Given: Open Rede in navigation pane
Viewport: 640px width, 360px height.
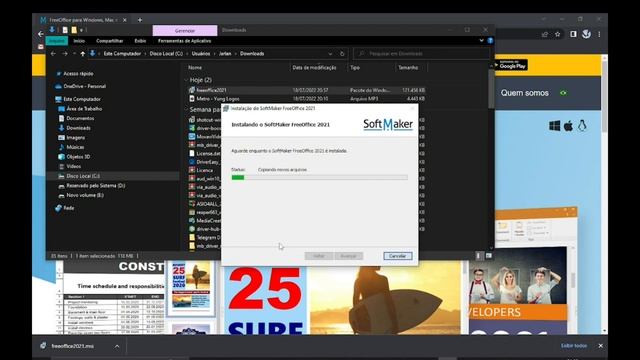Looking at the screenshot, I should (69, 208).
